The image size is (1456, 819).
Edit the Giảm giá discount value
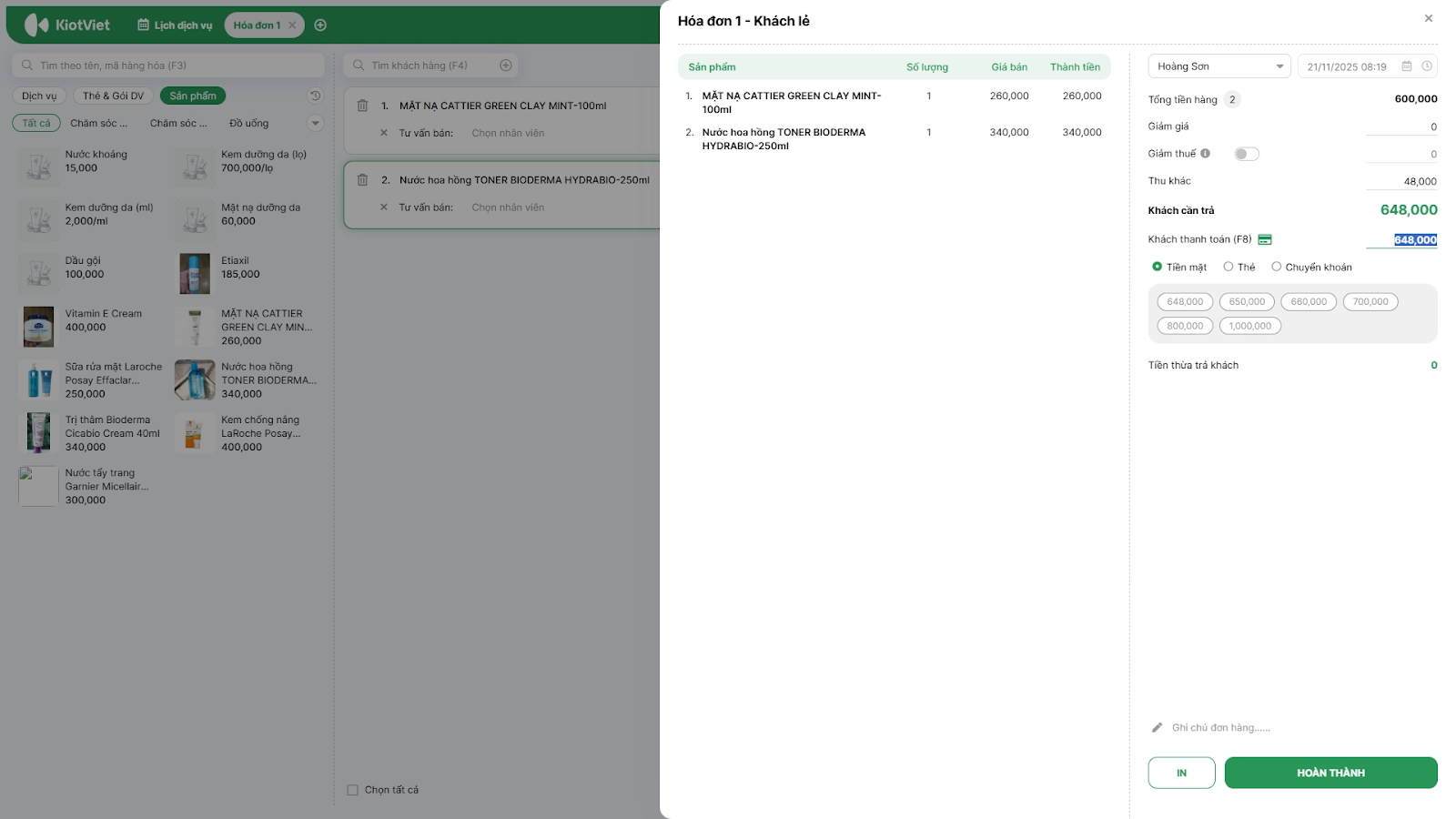1401,126
